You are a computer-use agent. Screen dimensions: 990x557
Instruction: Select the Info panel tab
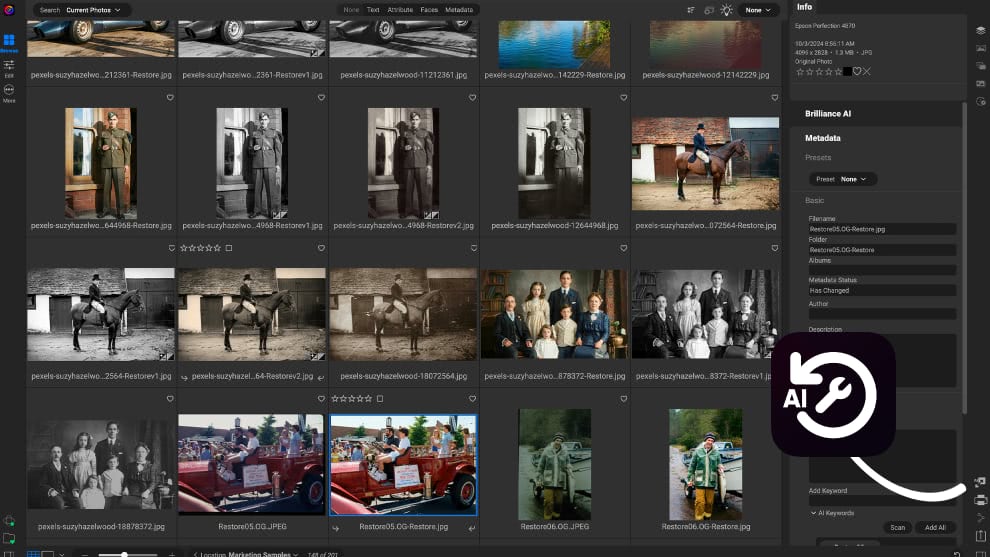[x=804, y=7]
